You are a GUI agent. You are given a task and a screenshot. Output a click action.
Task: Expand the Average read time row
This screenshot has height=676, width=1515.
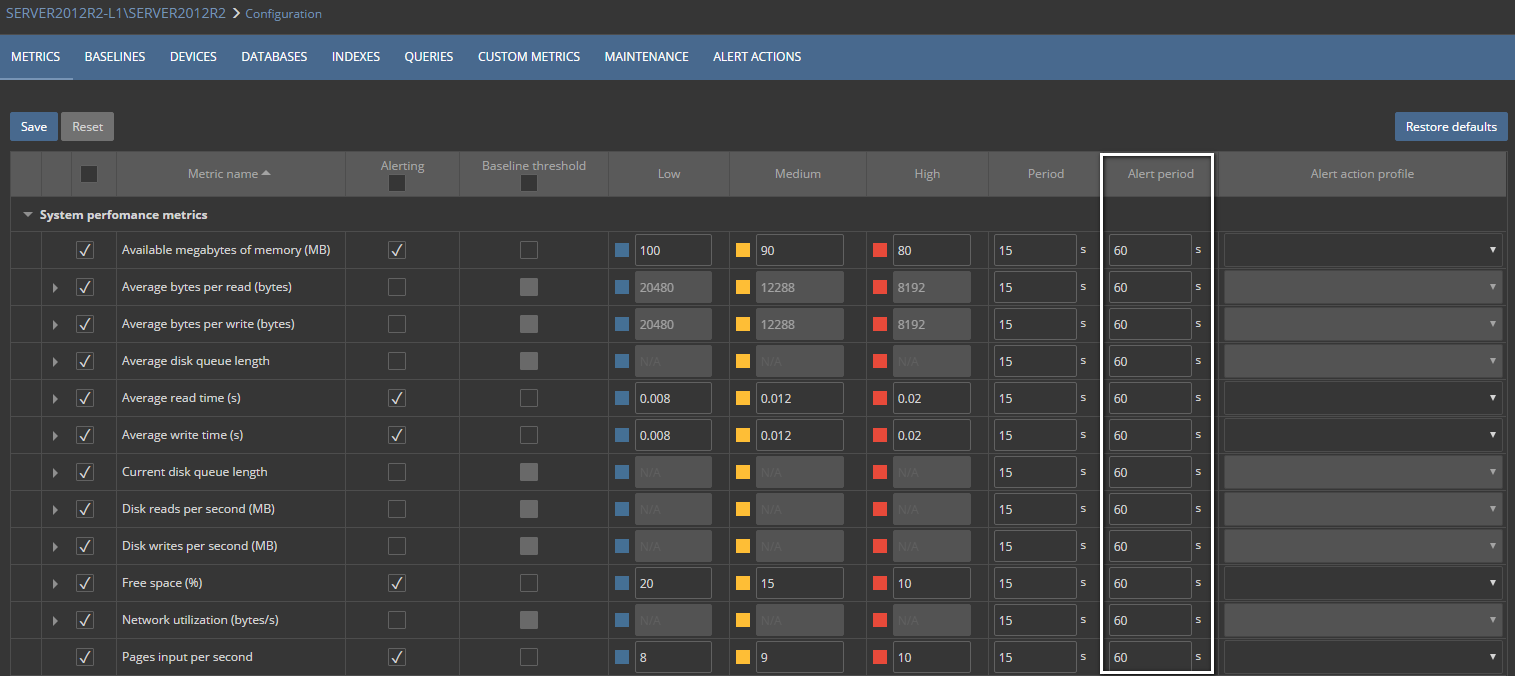pos(55,399)
